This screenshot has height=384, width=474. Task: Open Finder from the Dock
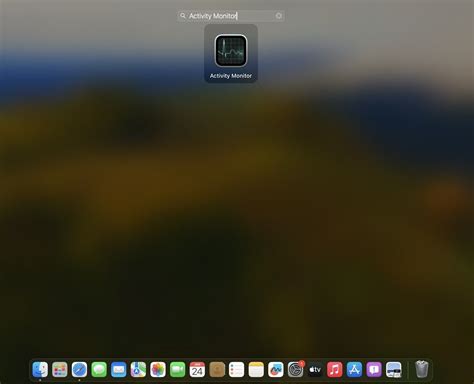pyautogui.click(x=40, y=369)
